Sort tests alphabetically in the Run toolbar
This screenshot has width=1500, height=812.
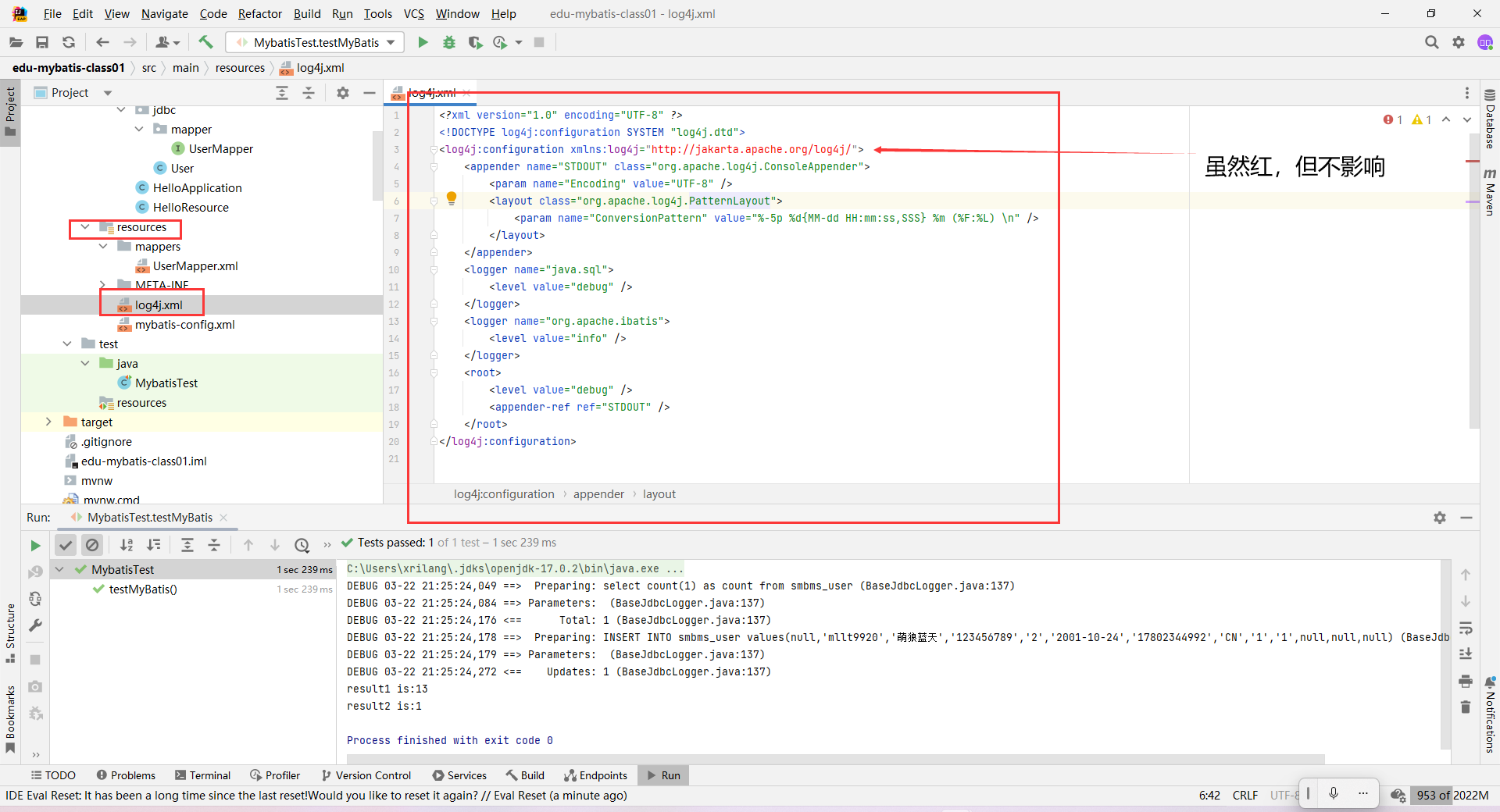tap(127, 545)
